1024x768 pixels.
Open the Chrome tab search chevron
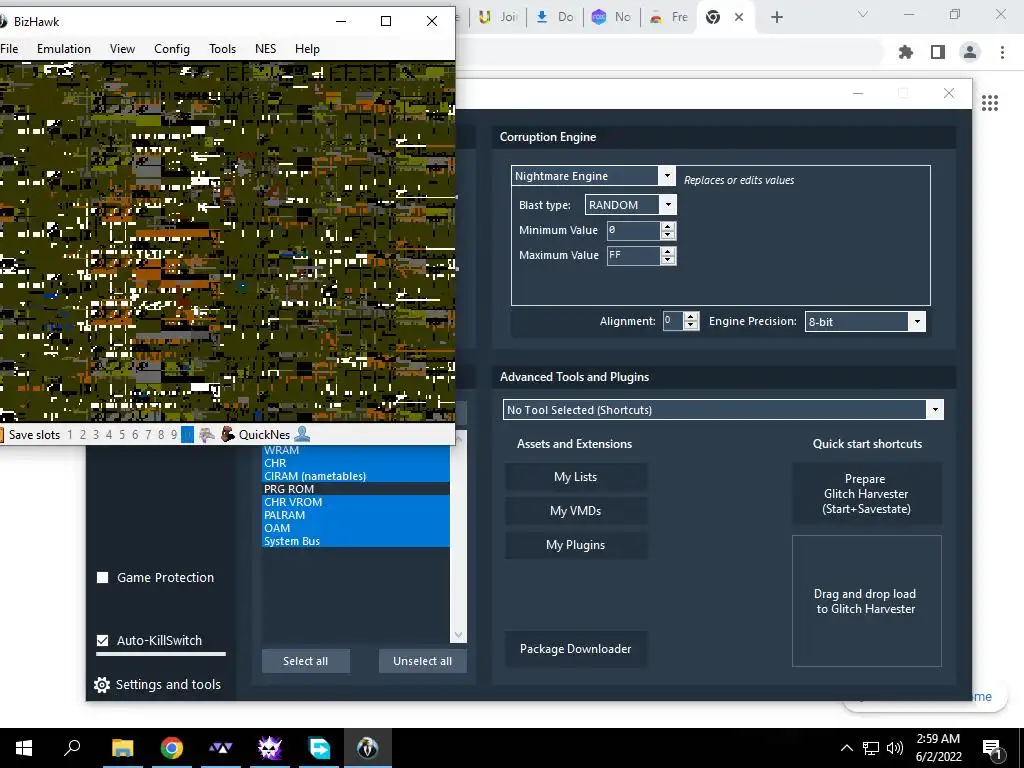(863, 14)
